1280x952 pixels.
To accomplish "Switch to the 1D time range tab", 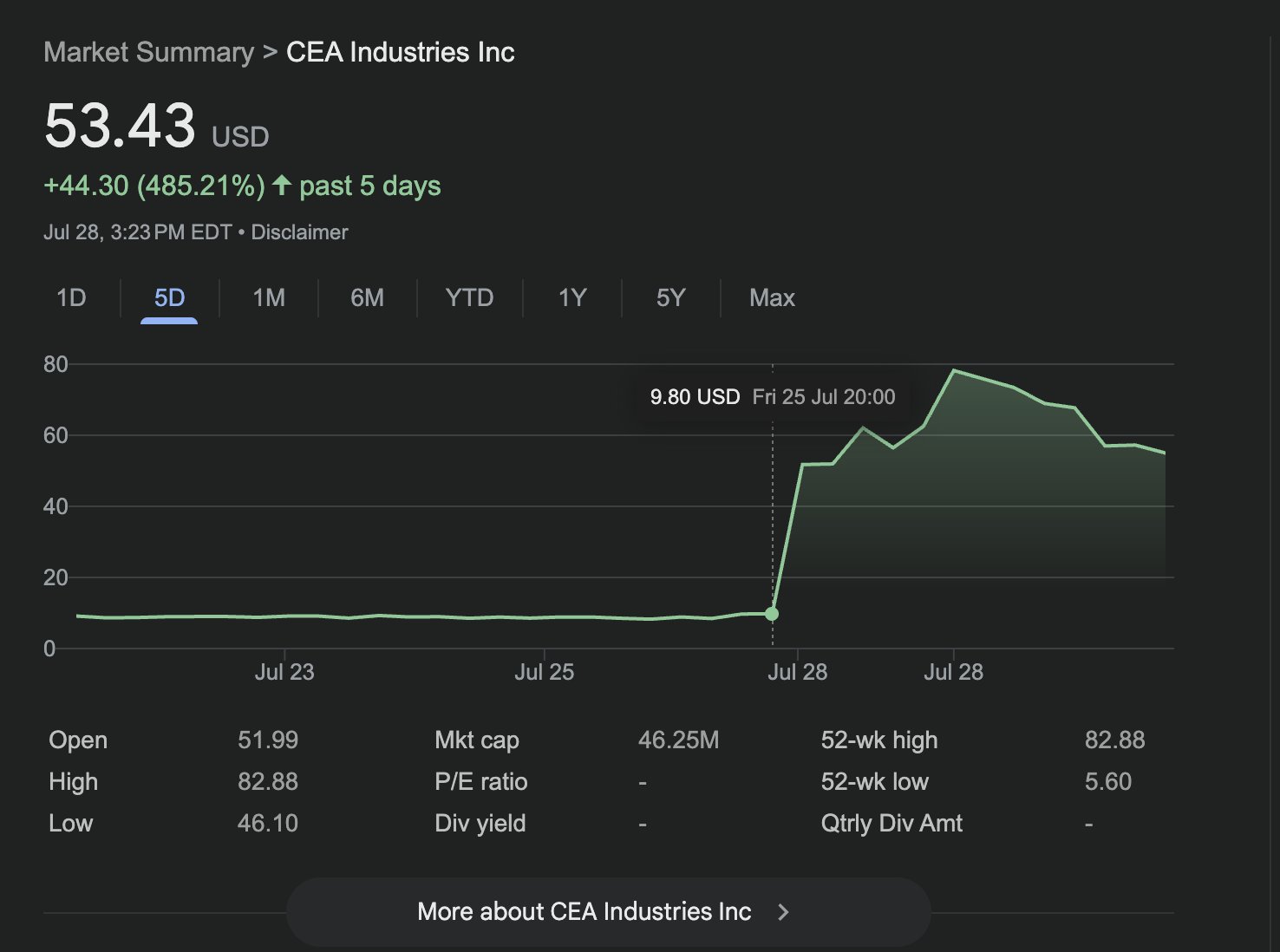I will pos(71,298).
